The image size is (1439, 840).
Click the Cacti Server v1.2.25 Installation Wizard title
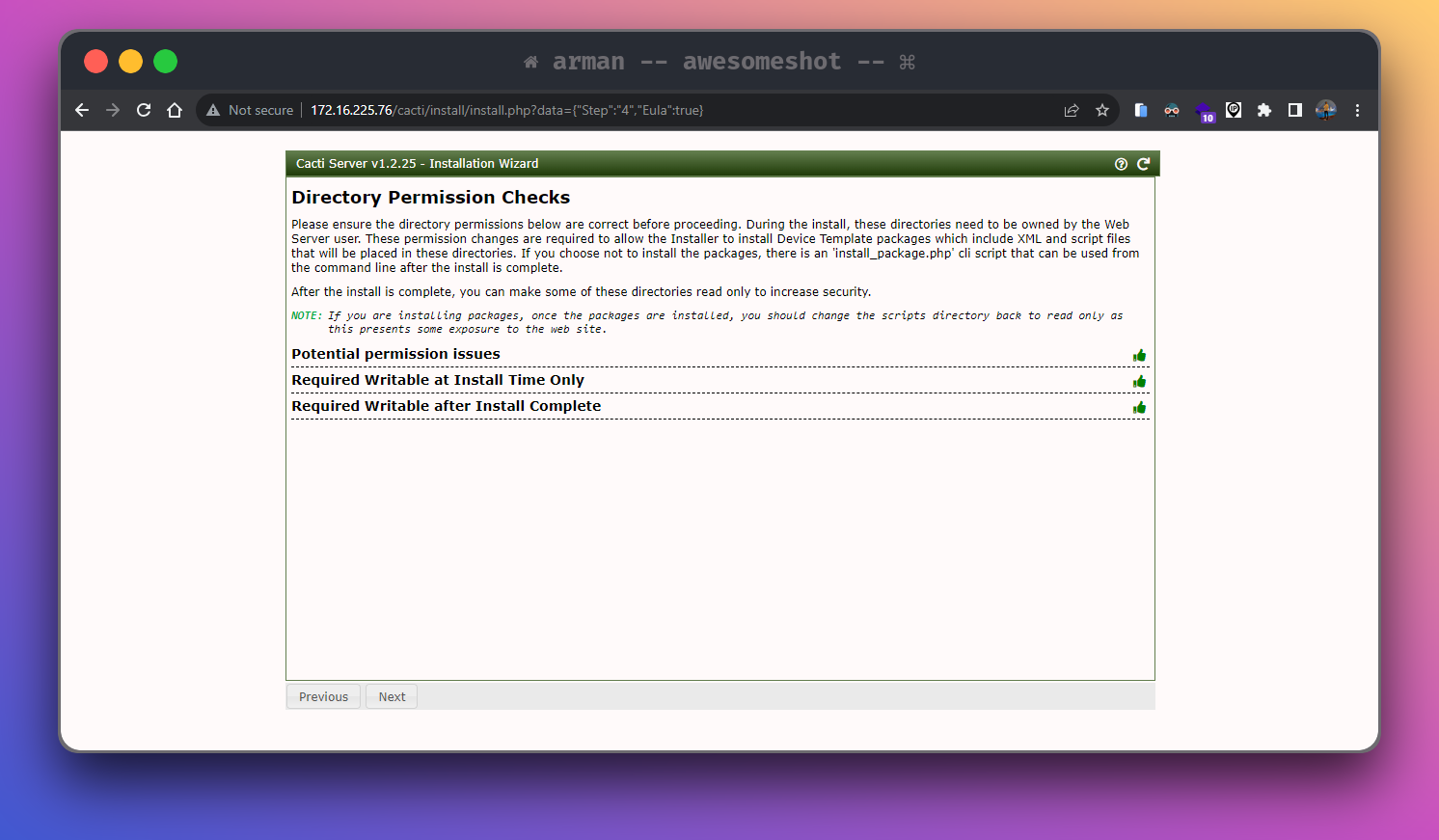click(418, 164)
